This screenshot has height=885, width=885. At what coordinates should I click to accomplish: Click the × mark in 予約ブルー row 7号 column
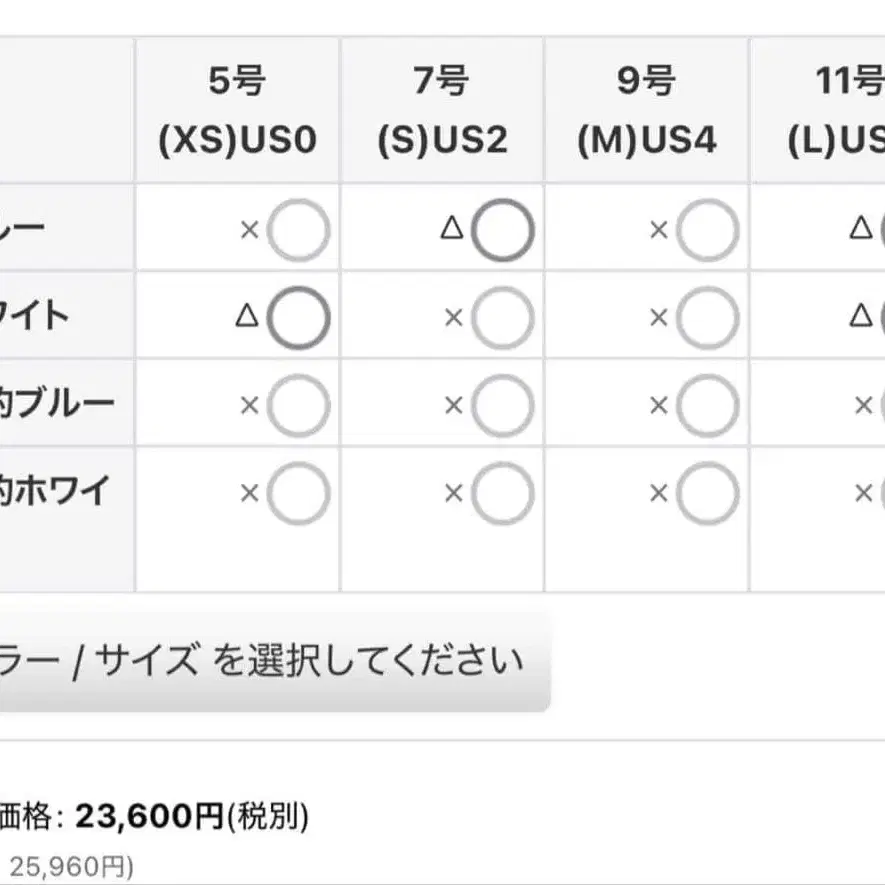coord(454,405)
